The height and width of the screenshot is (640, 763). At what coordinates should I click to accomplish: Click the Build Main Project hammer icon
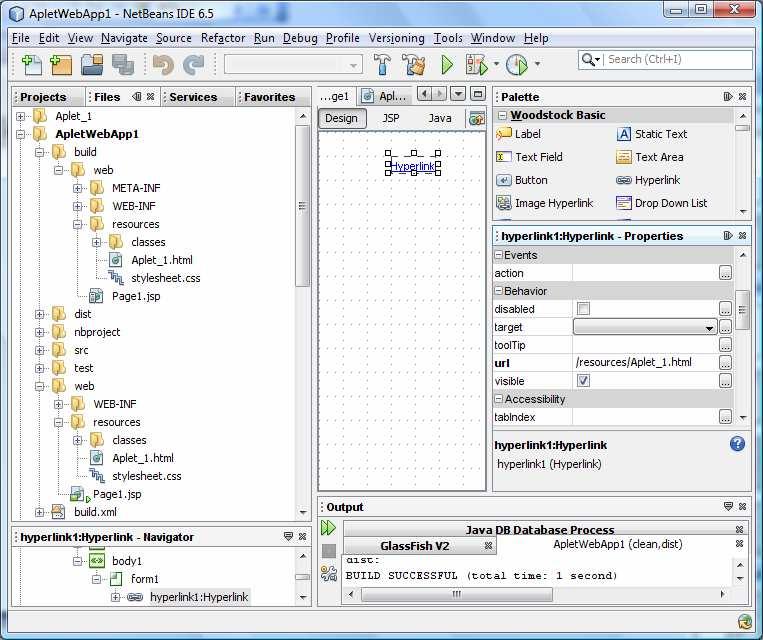[x=382, y=64]
